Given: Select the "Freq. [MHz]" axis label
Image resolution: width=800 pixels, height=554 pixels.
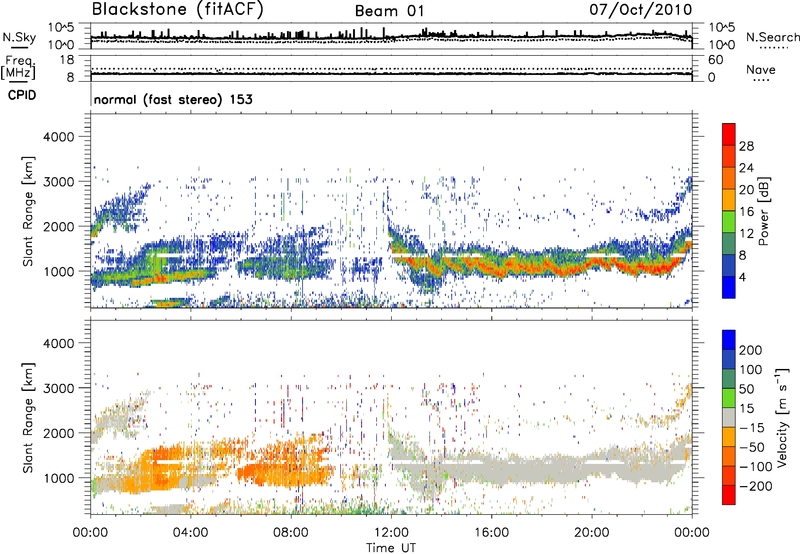Looking at the screenshot, I should (19, 68).
